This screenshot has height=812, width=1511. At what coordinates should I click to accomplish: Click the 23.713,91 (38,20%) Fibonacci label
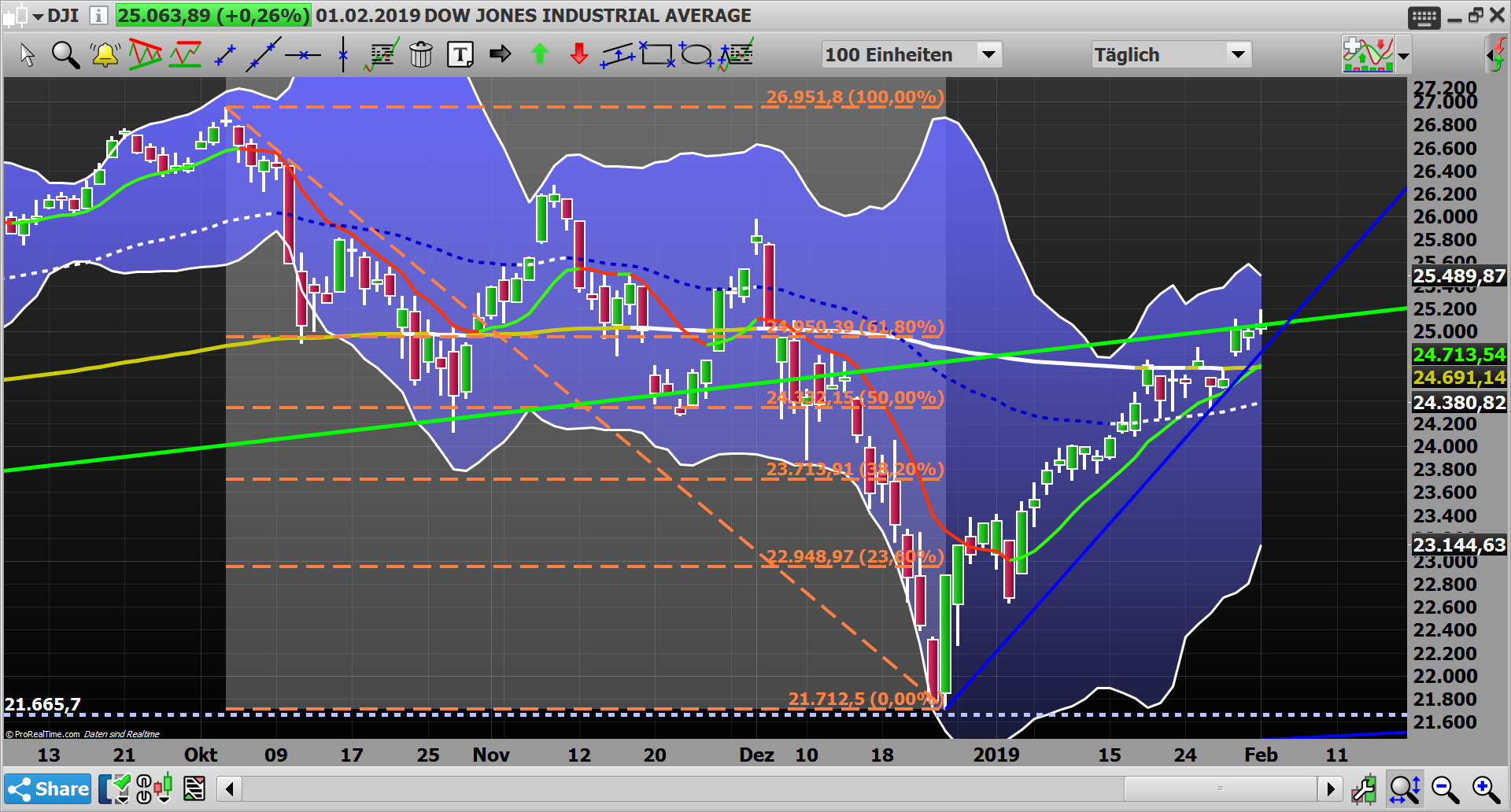pyautogui.click(x=855, y=470)
